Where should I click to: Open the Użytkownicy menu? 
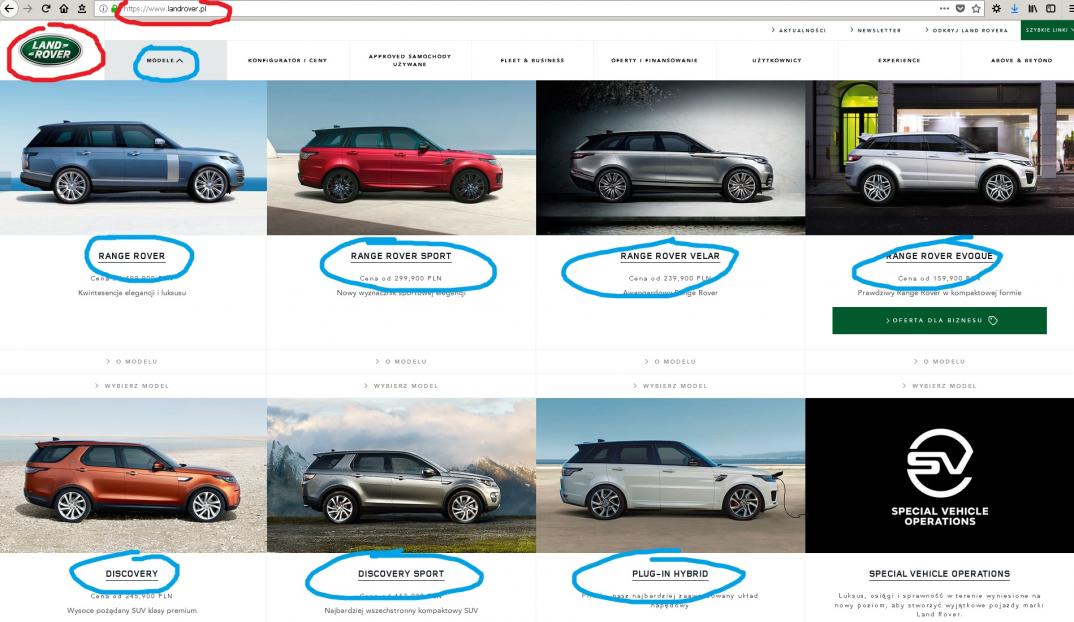tap(777, 60)
